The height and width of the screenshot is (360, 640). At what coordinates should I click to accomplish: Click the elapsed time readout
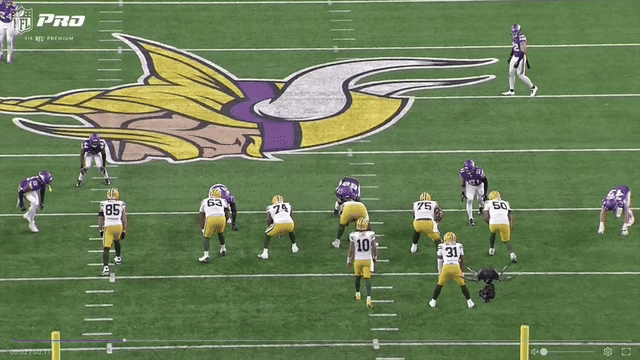coord(31,352)
